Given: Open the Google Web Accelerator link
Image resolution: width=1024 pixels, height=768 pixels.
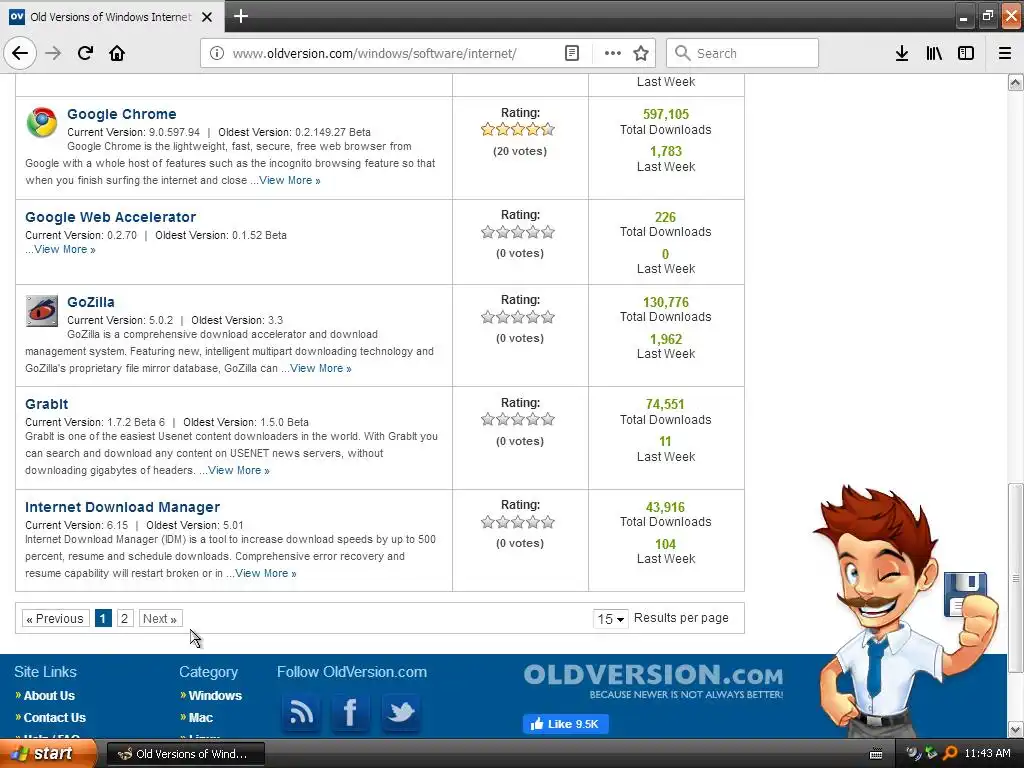Looking at the screenshot, I should coord(110,217).
